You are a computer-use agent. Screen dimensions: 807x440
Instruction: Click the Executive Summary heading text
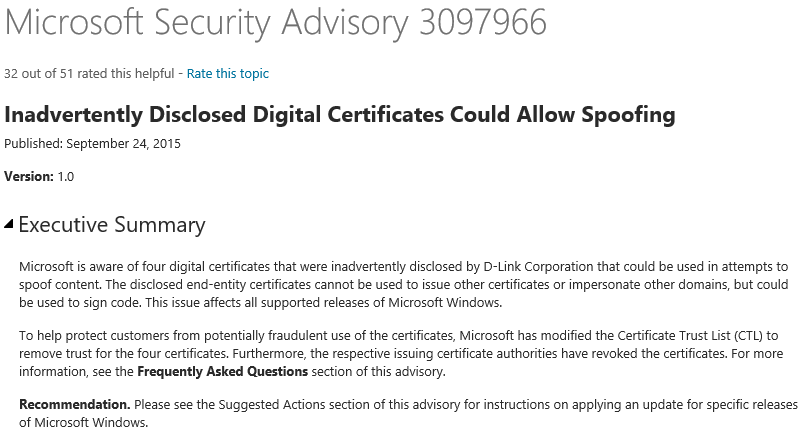pos(112,225)
